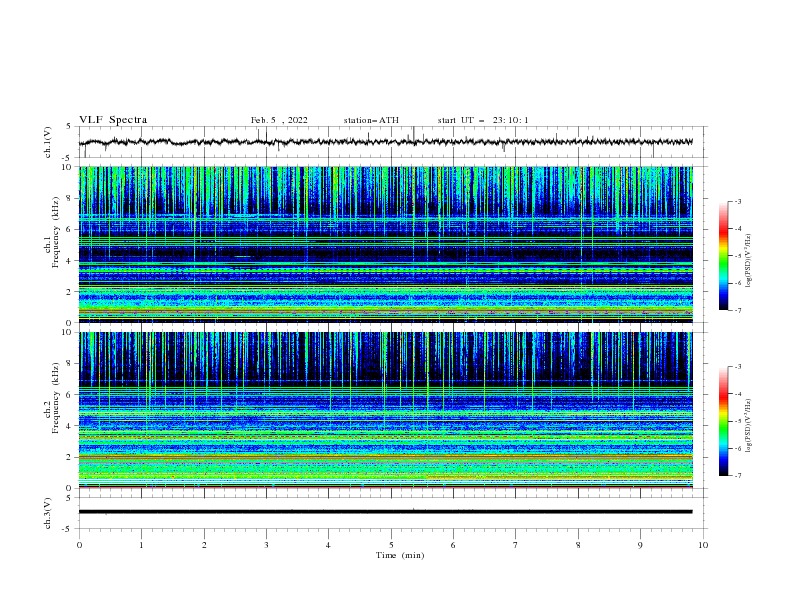Select the date text "Feb. 5 , 2022"

(x=279, y=120)
